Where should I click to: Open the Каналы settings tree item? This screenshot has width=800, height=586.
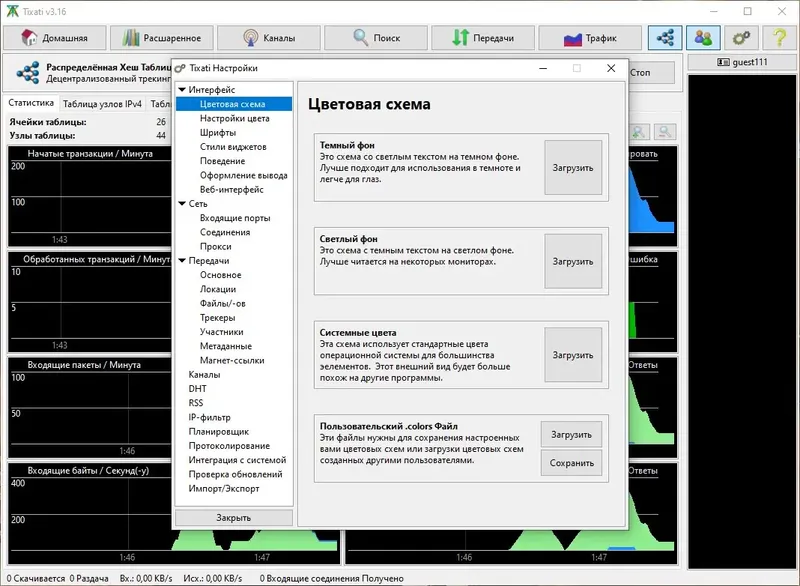[x=205, y=375]
